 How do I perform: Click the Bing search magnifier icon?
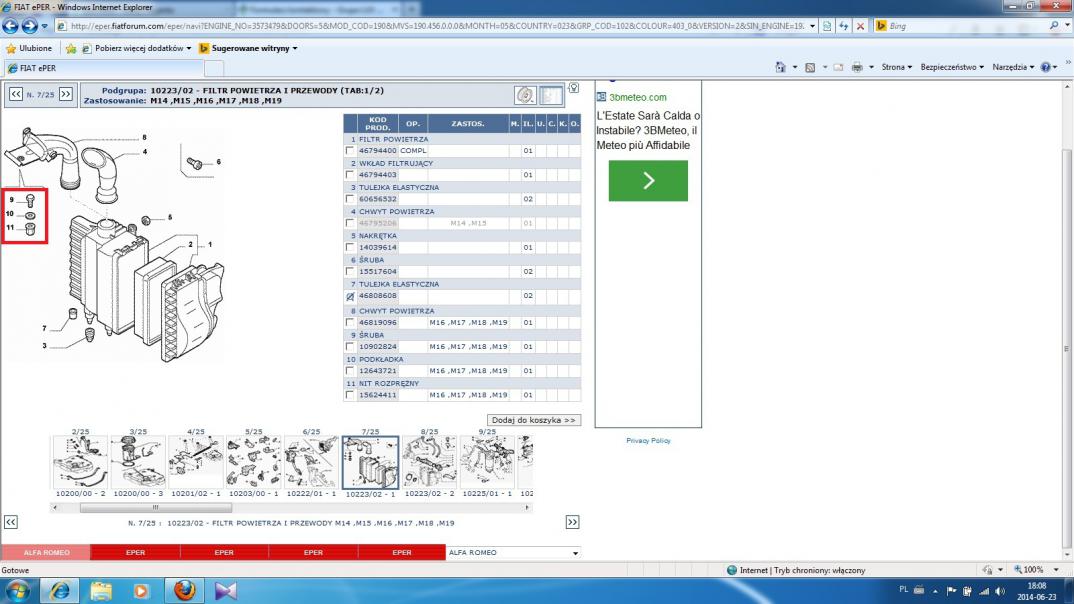(x=1054, y=26)
